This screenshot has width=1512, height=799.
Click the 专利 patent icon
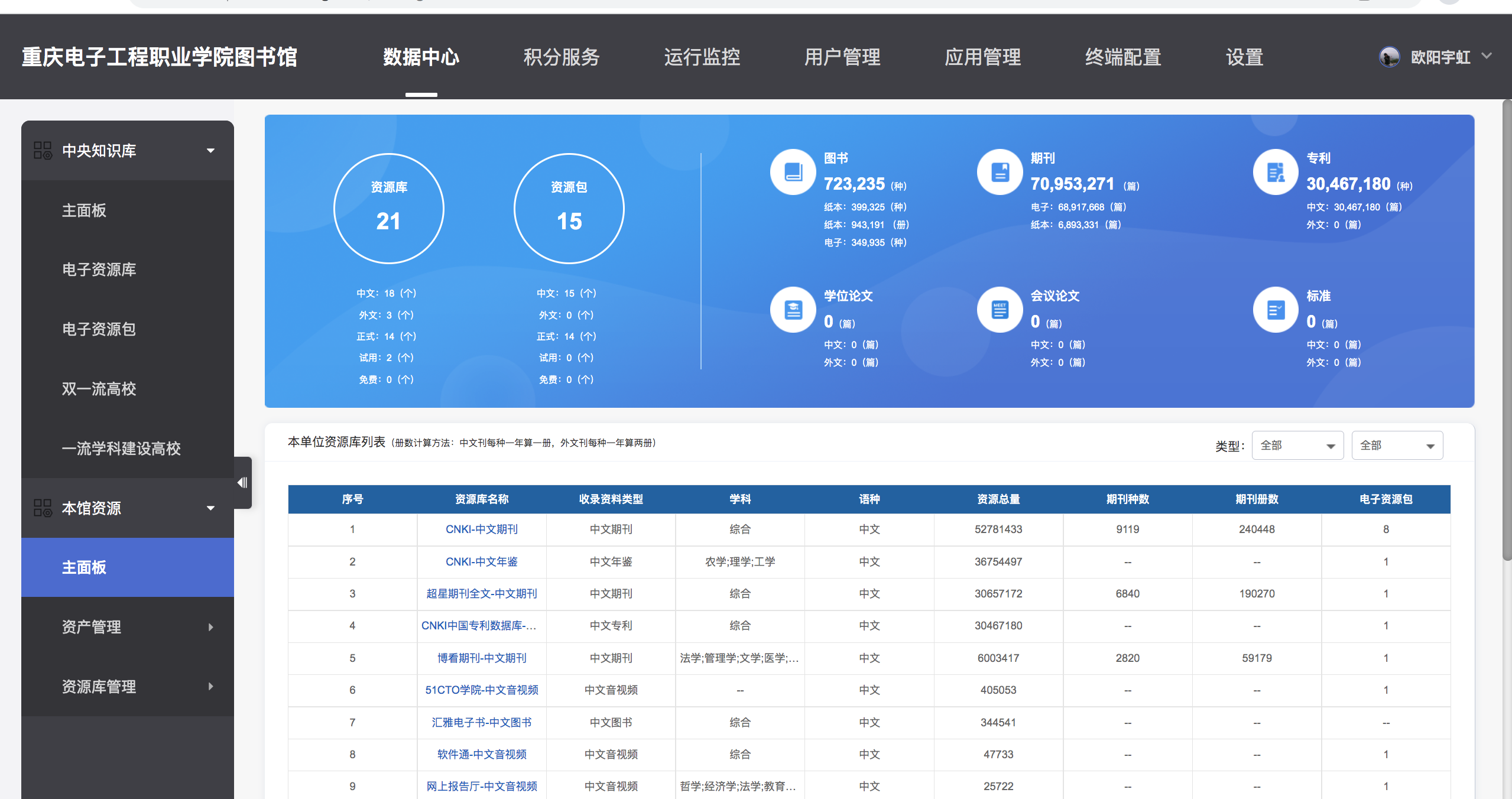(1276, 172)
